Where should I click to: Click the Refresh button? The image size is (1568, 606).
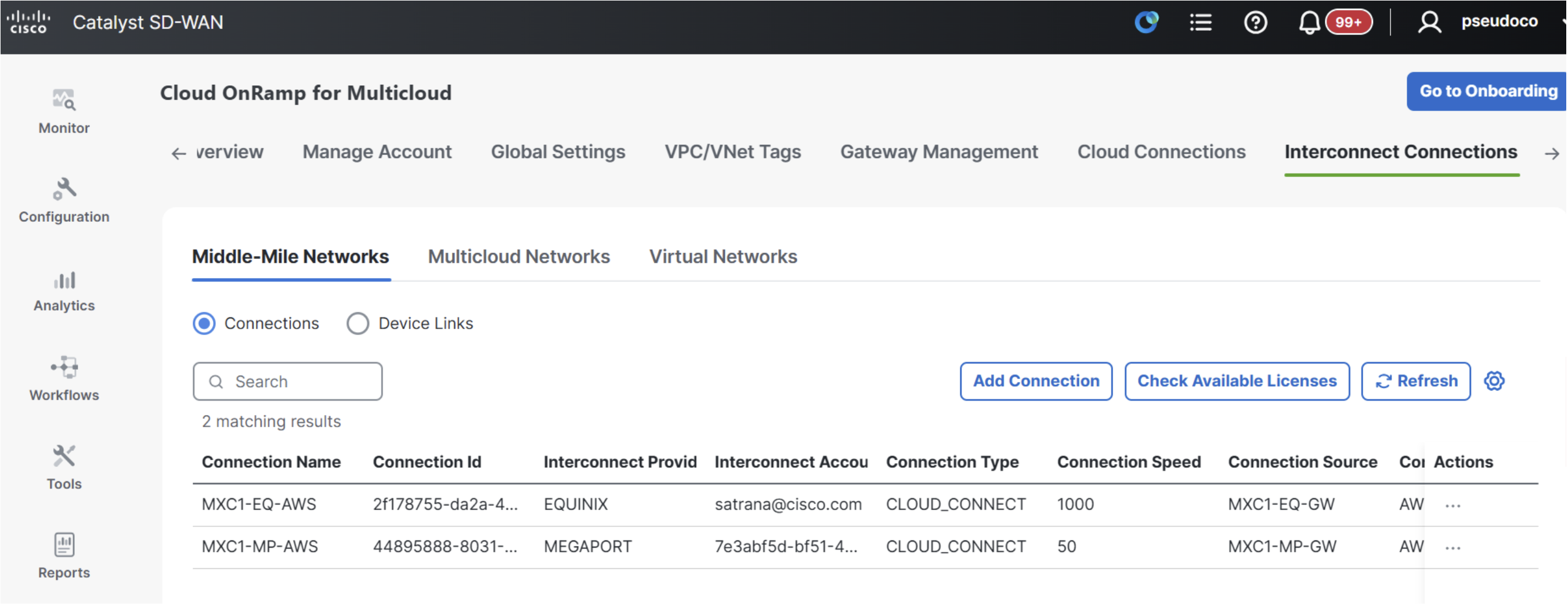coord(1416,382)
